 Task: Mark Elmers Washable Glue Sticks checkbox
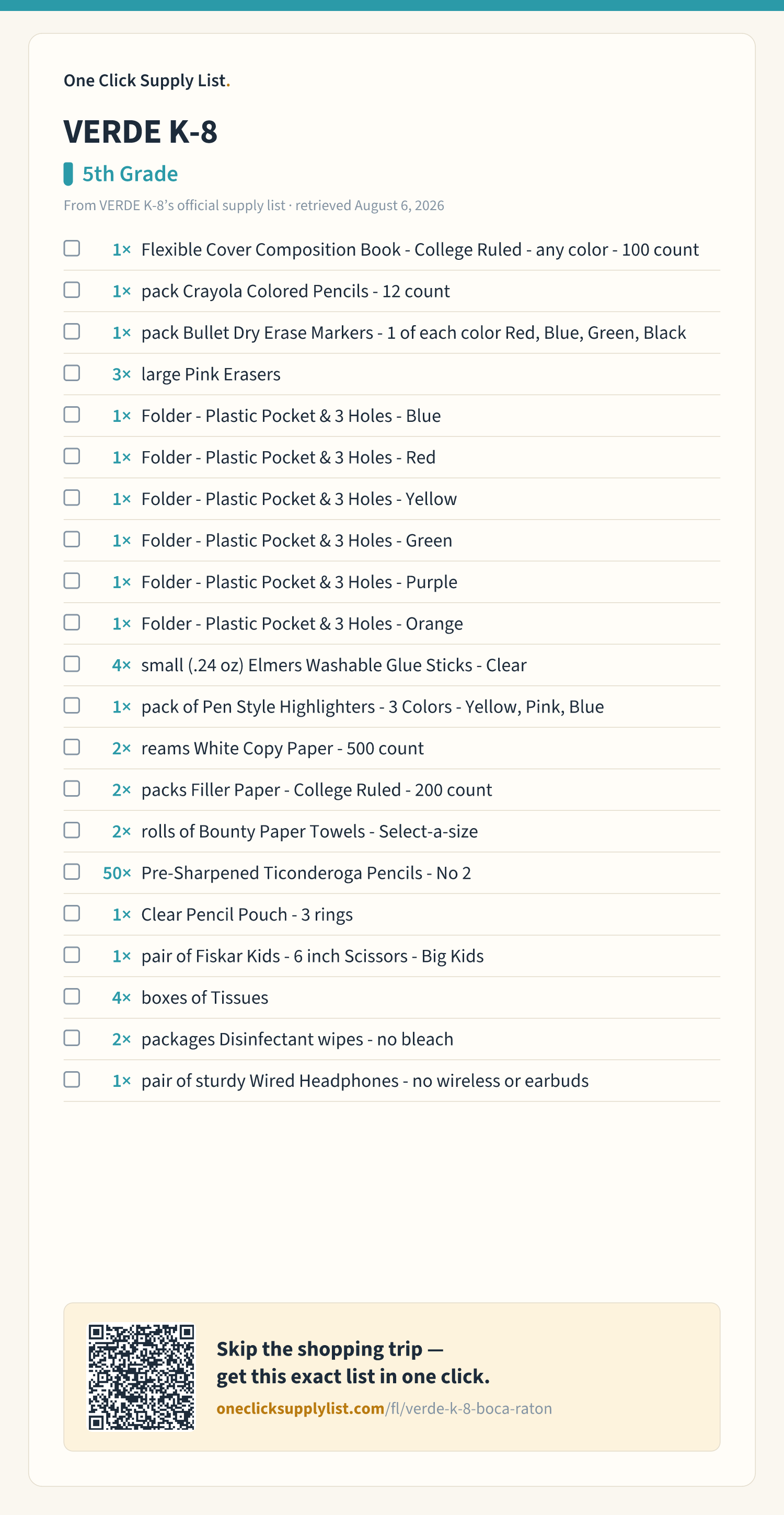72,664
